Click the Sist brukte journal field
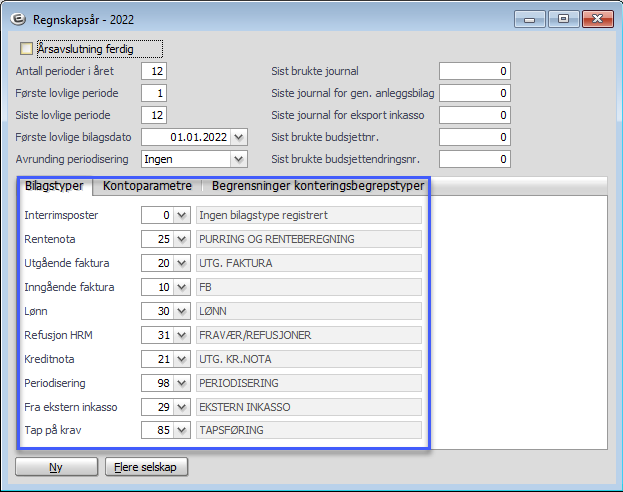 point(475,72)
